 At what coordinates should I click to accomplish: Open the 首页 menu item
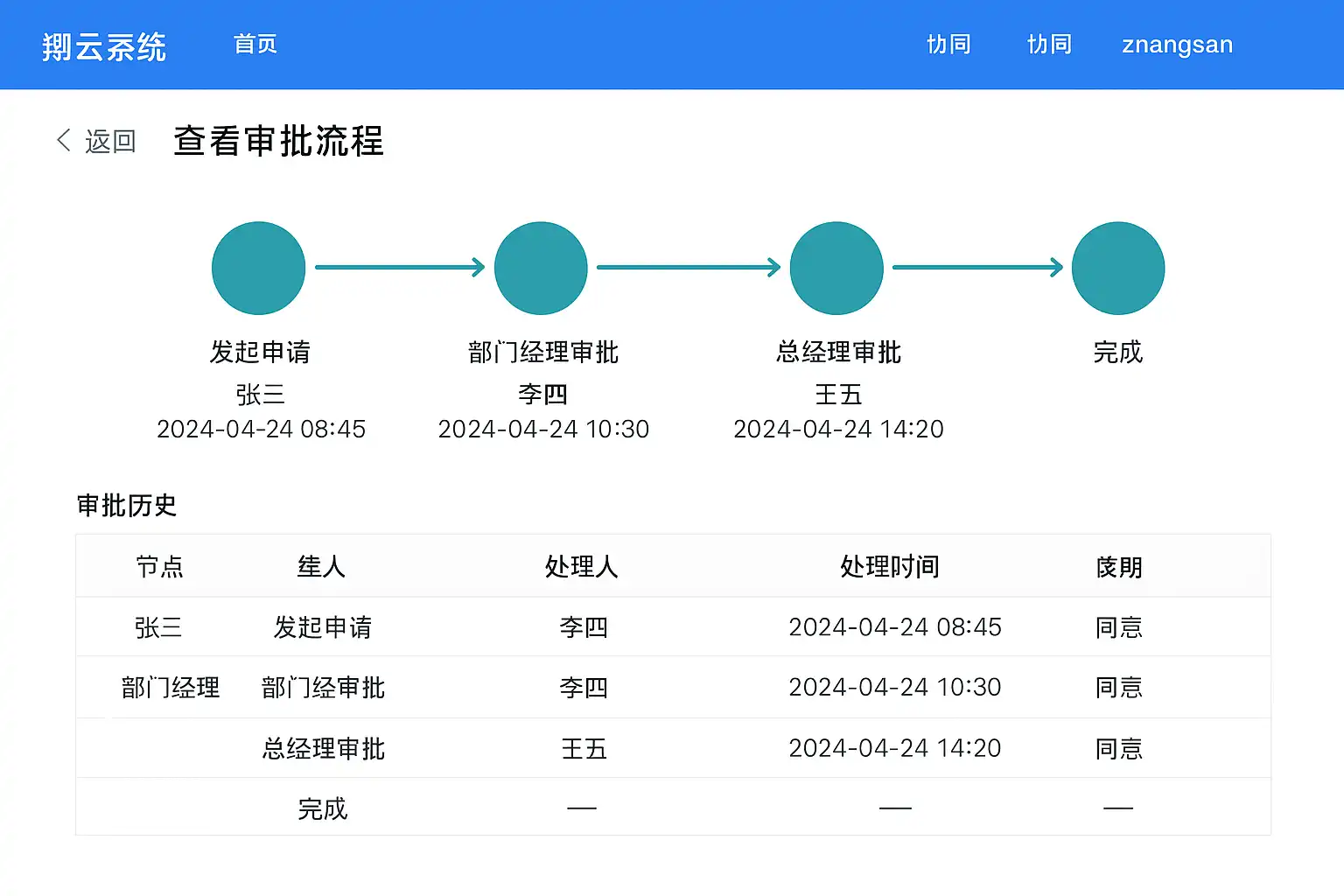click(x=255, y=45)
